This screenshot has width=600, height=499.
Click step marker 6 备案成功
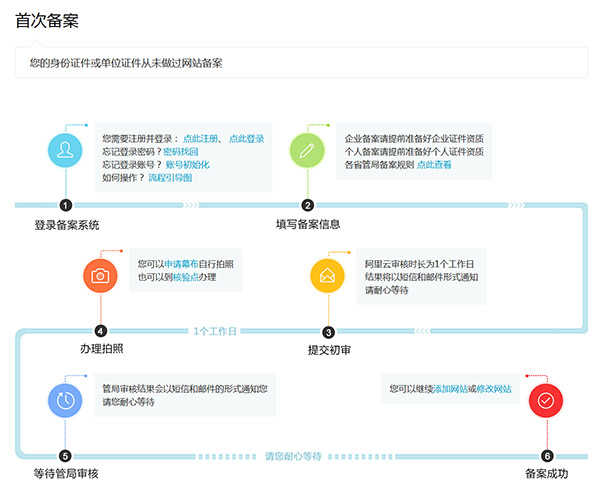[x=546, y=456]
